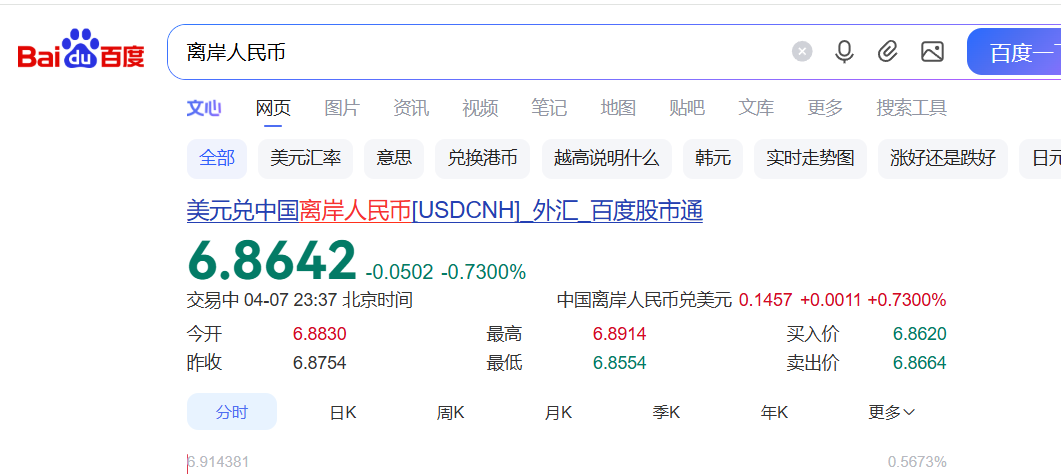Image resolution: width=1061 pixels, height=474 pixels.
Task: Choose the 兑换港币 filter chip
Action: point(482,158)
